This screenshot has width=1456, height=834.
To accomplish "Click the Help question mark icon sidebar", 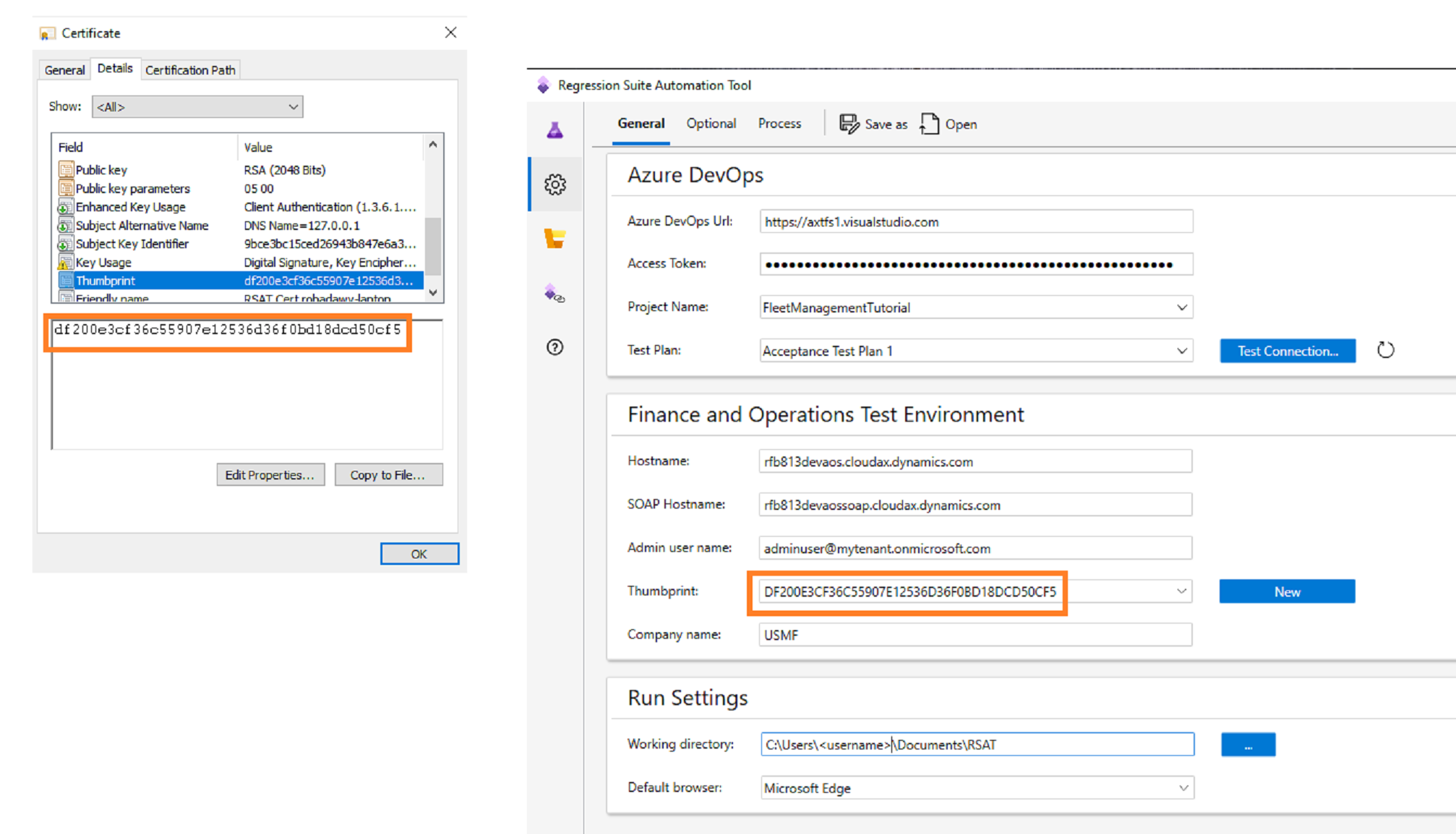I will [555, 347].
